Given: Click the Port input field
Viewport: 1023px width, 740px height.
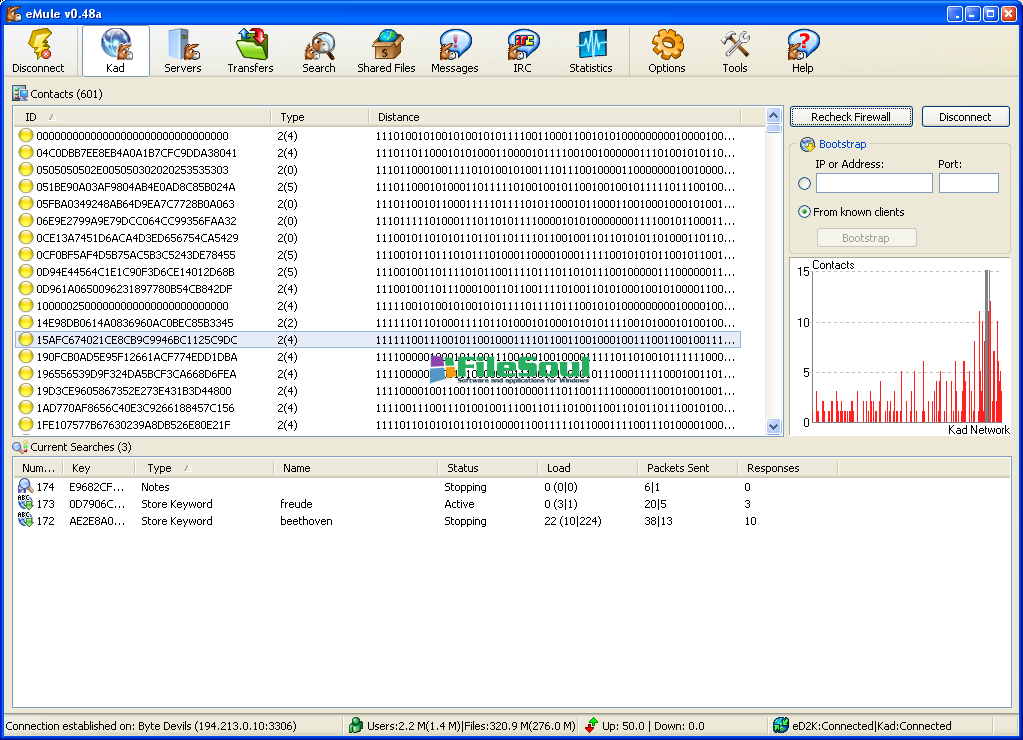Looking at the screenshot, I should (968, 183).
